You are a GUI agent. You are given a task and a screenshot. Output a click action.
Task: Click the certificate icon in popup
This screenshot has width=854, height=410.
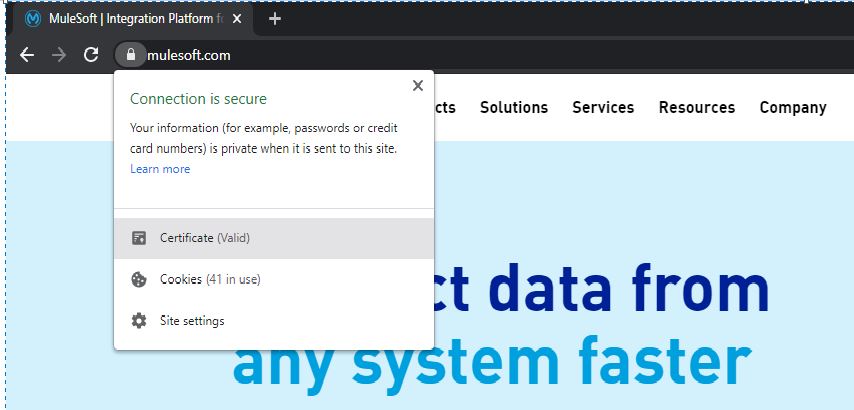click(139, 238)
